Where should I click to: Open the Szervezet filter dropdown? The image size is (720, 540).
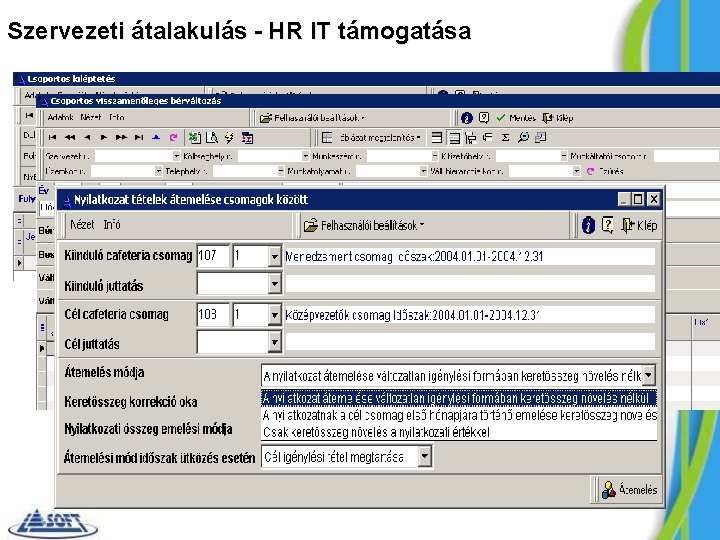pyautogui.click(x=176, y=156)
